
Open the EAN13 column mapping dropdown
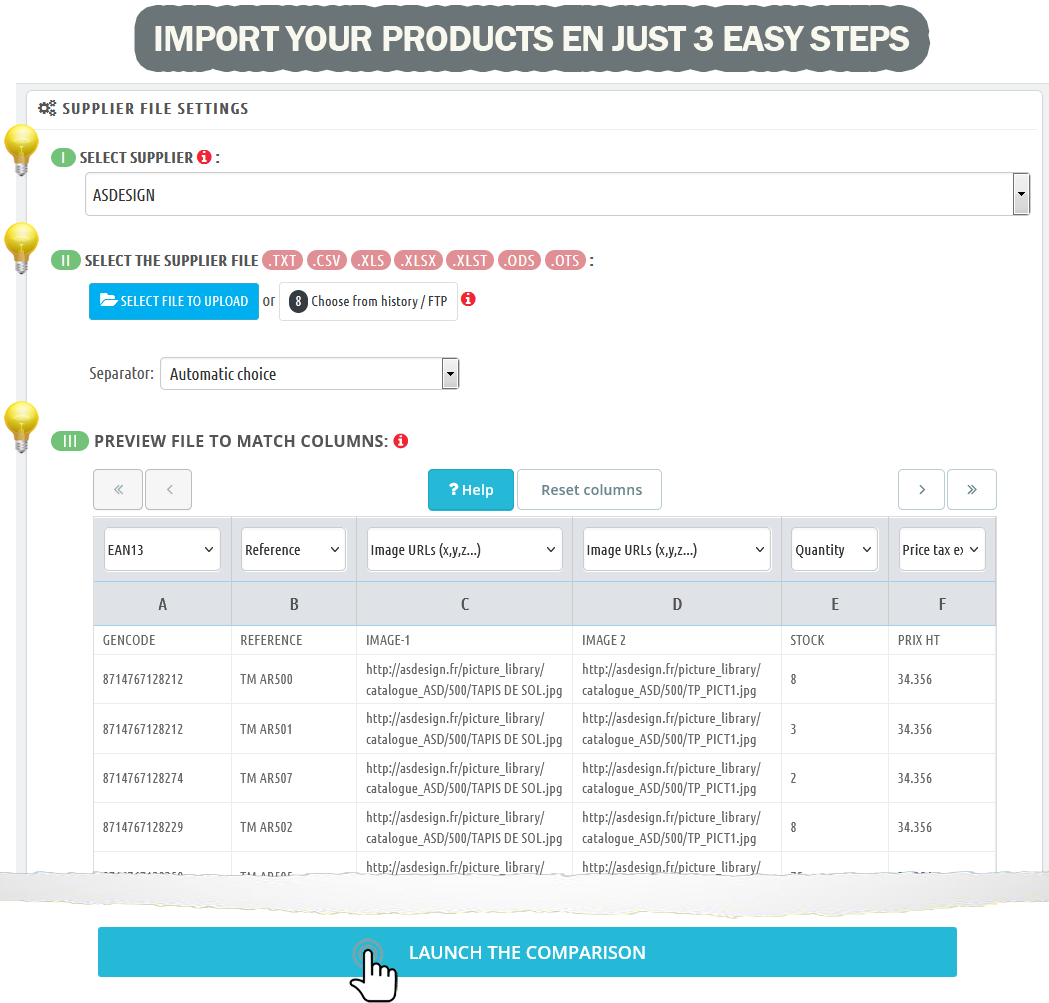pyautogui.click(x=162, y=550)
